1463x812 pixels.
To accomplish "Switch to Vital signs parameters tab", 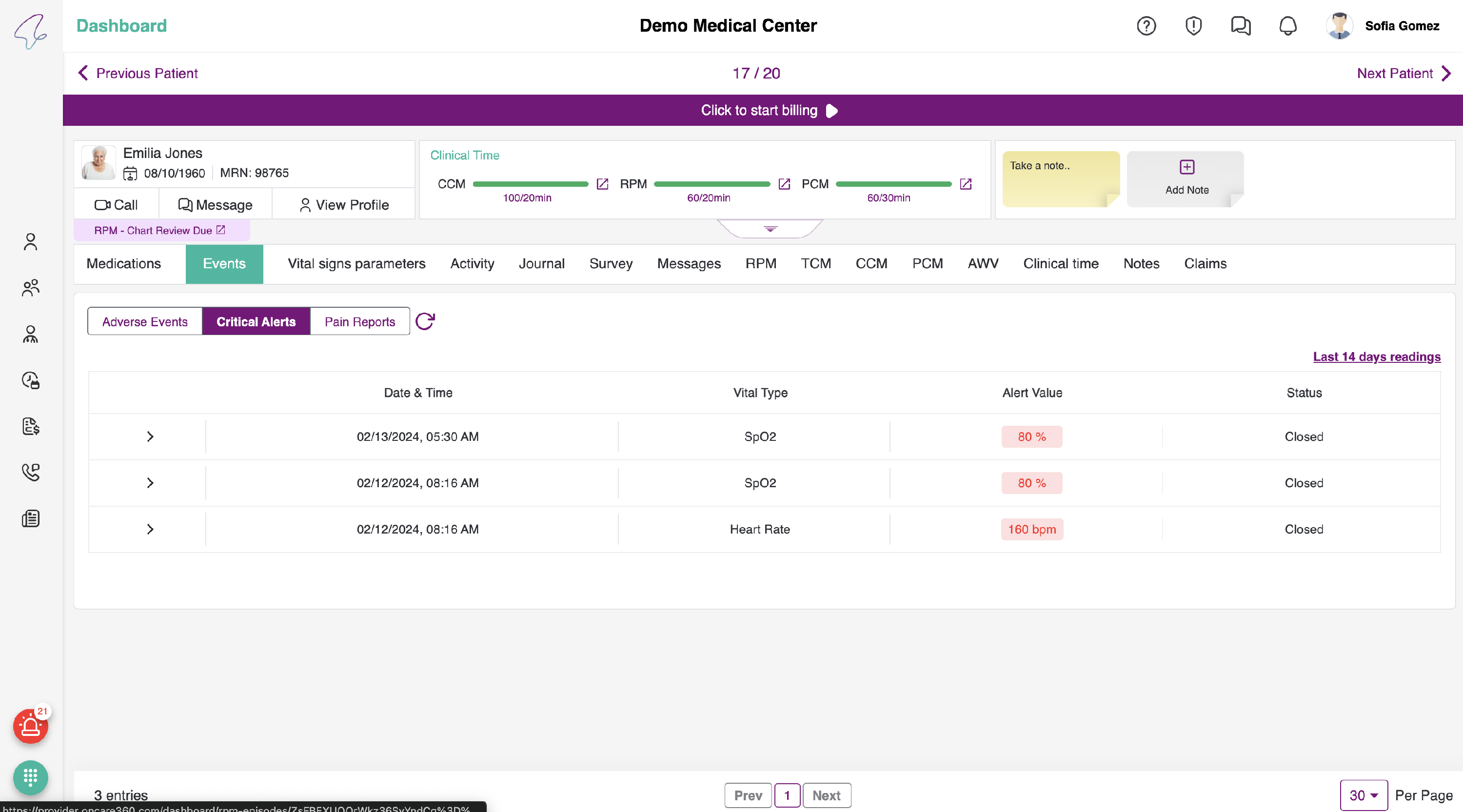I will coord(356,264).
